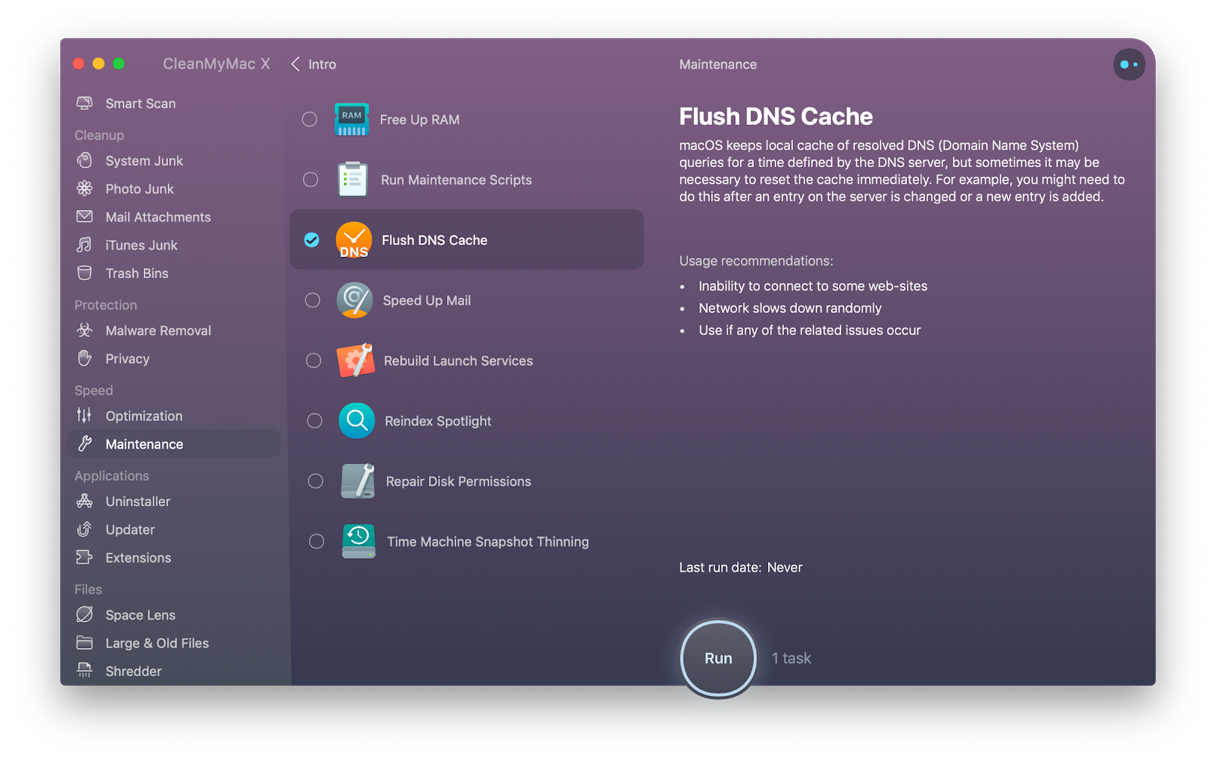
Task: Click Trash Bins sidebar label
Action: coord(137,272)
